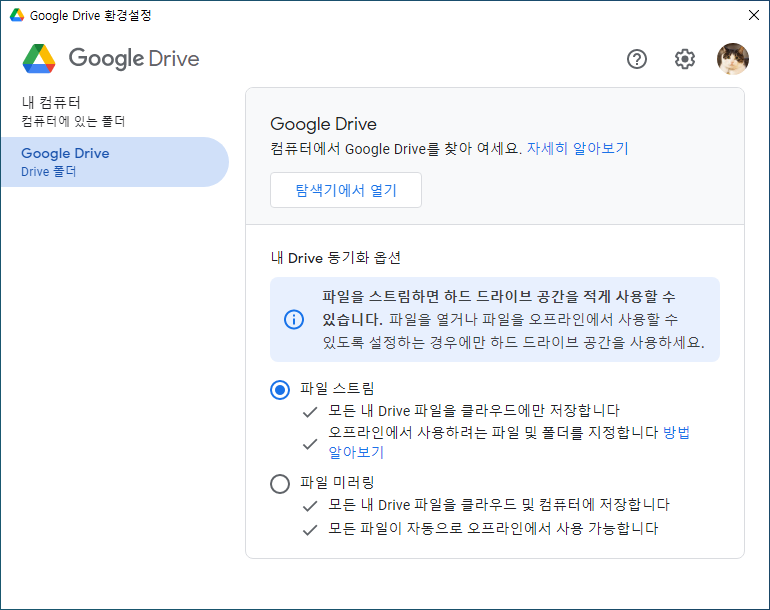Viewport: 770px width, 610px height.
Task: Click text 모든 내 Drive 파일을 클라우드에만 저장합니다
Action: 474,411
